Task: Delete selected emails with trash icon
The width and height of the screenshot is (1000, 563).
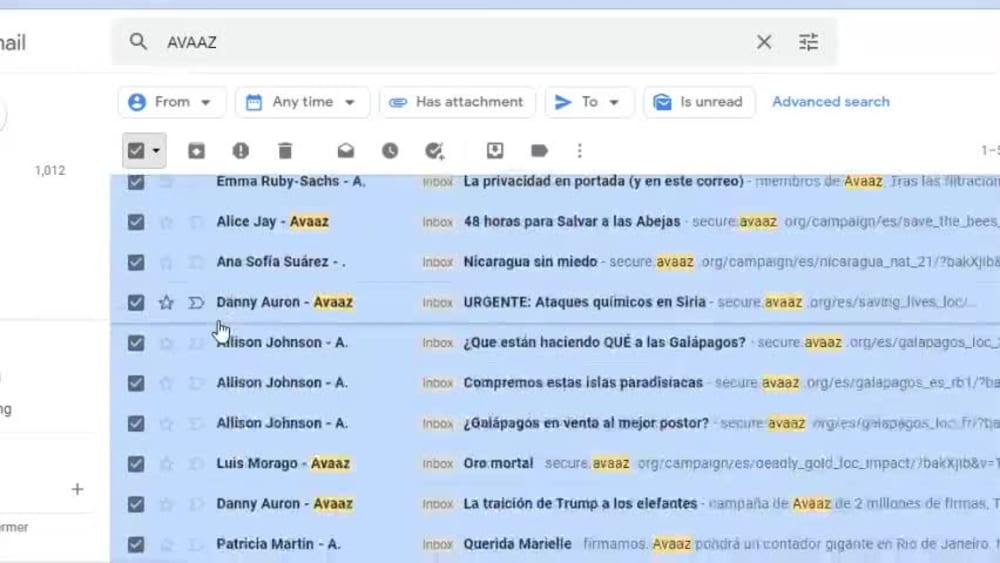Action: coord(285,151)
